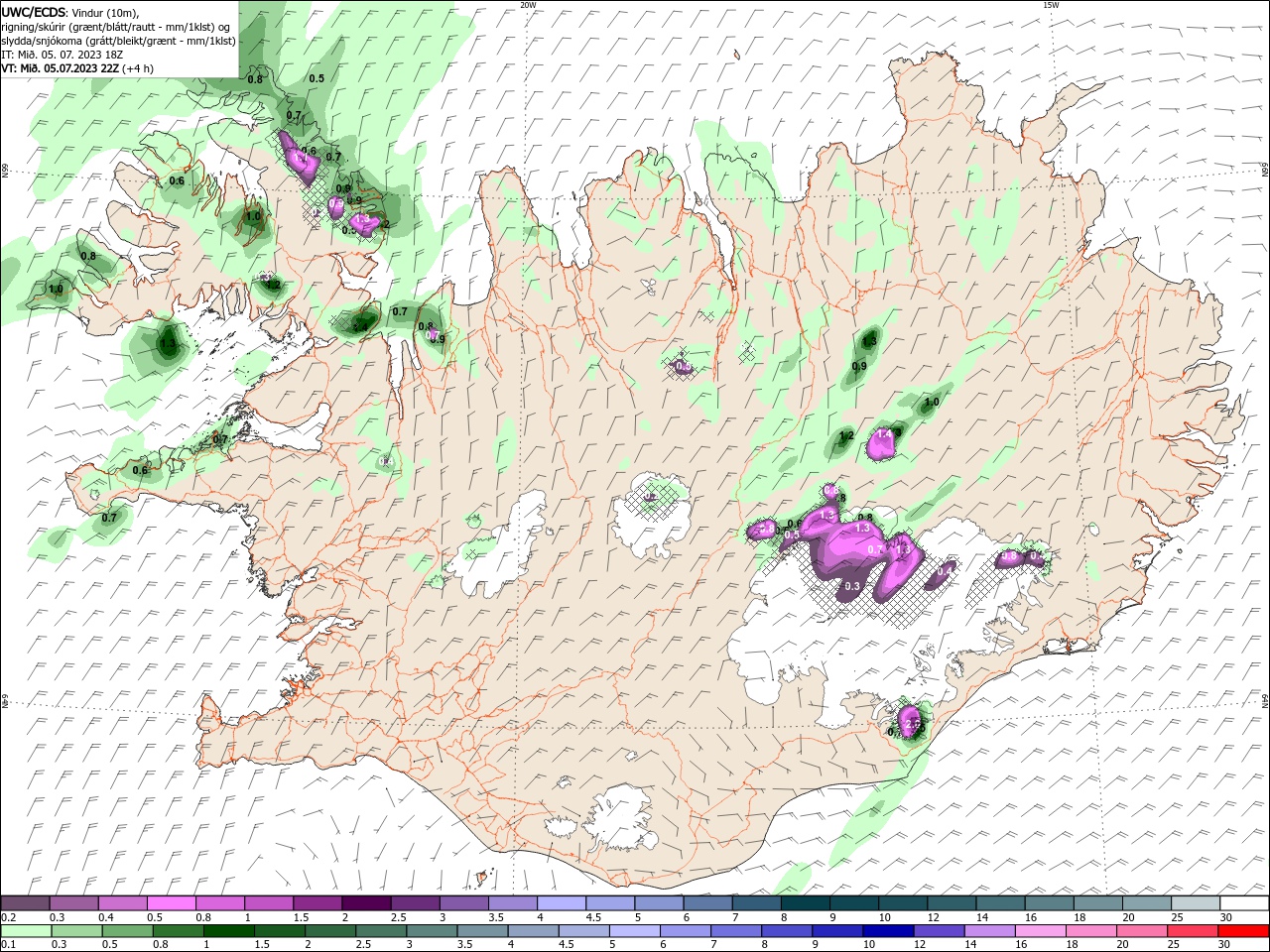The width and height of the screenshot is (1270, 952).
Task: Select the grey-blue 4–4.5 swatch, lower legend
Action: pos(533,930)
